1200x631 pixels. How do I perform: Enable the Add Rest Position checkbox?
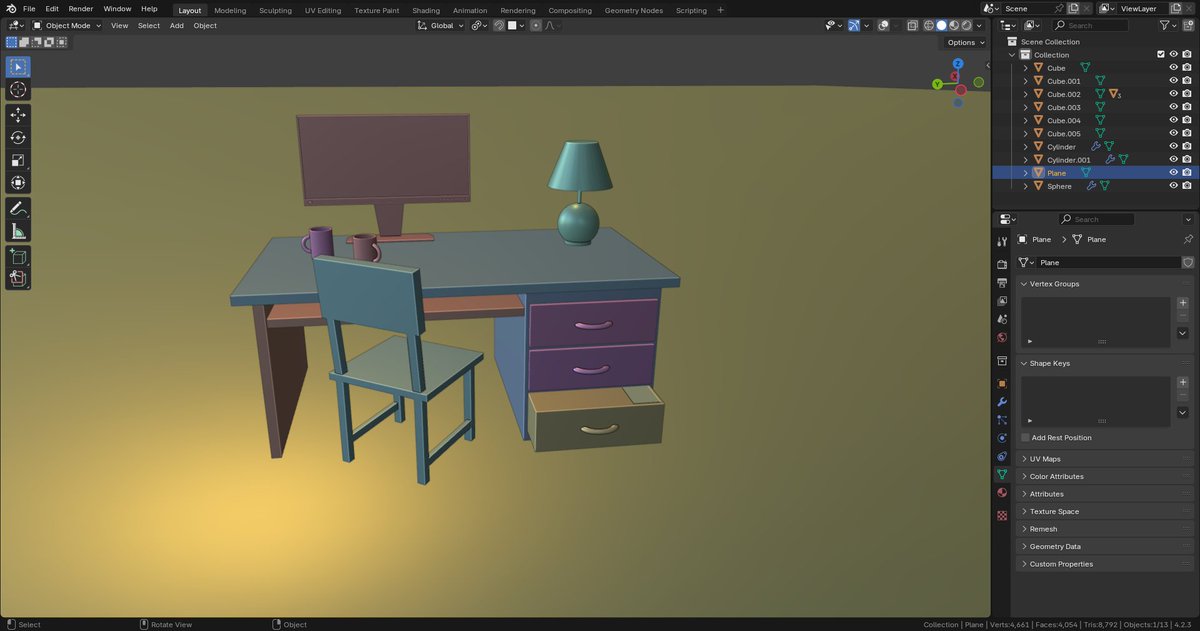(1025, 437)
